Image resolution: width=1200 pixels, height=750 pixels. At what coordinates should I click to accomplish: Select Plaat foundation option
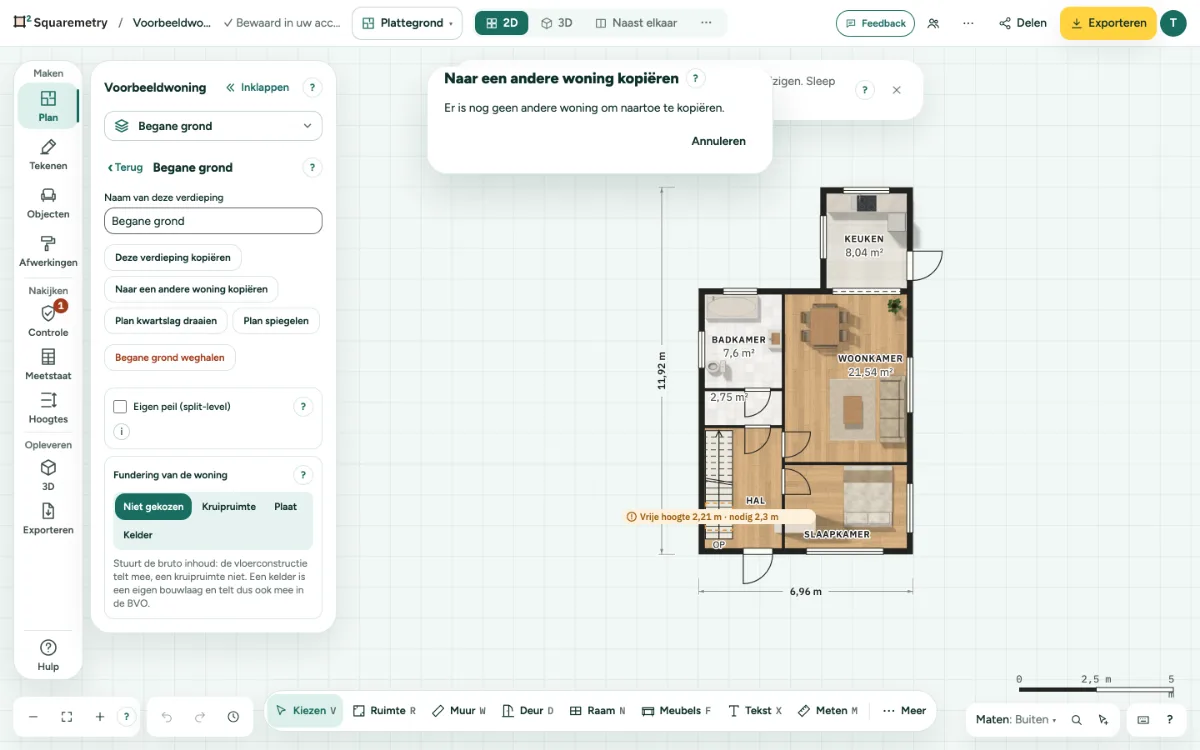286,507
